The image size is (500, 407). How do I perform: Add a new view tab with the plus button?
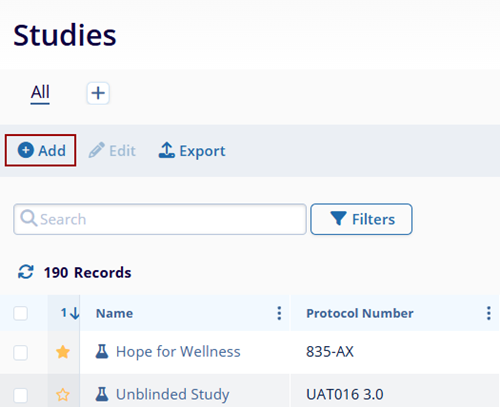[98, 93]
